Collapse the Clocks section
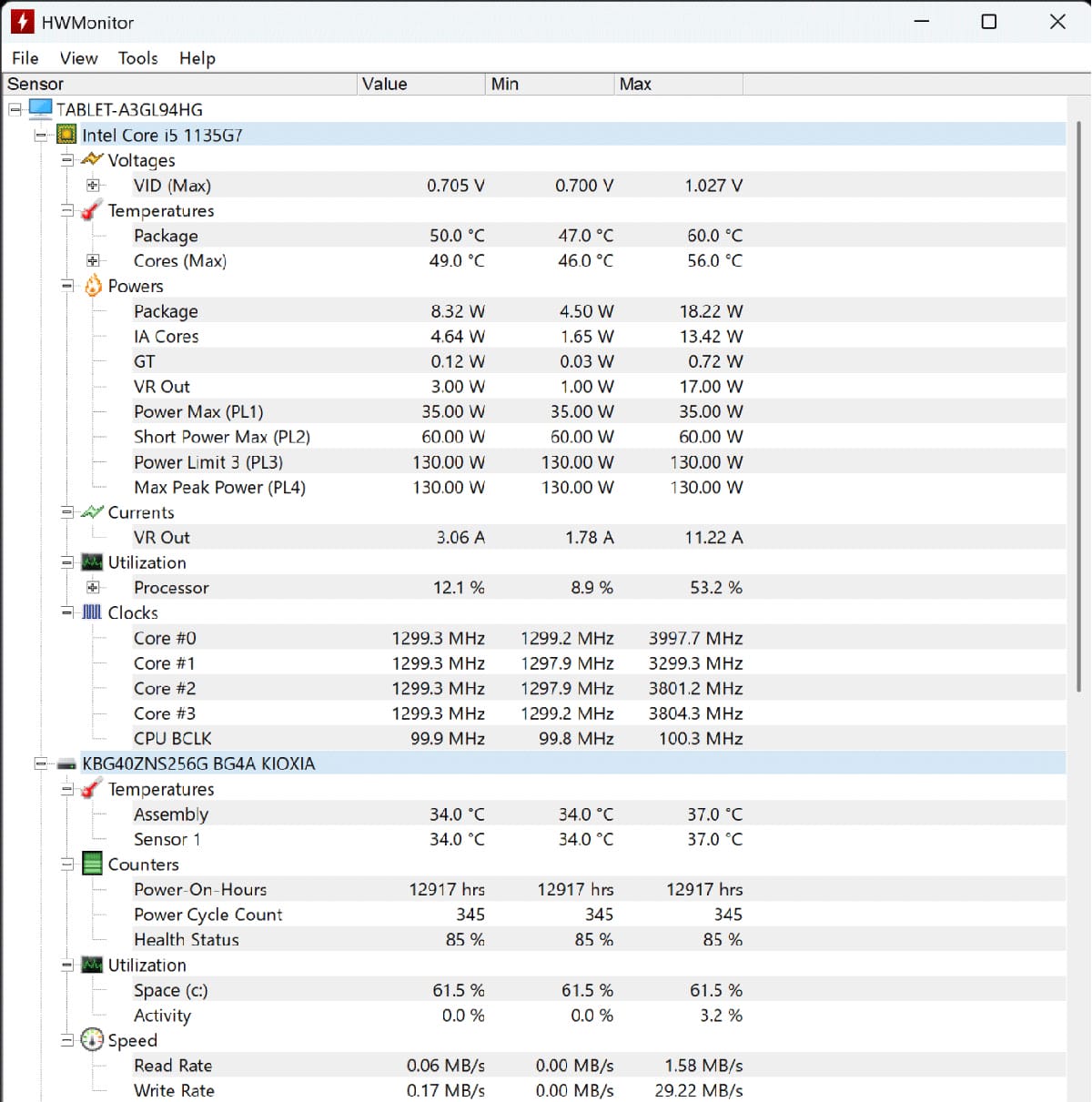Image resolution: width=1092 pixels, height=1102 pixels. point(66,612)
